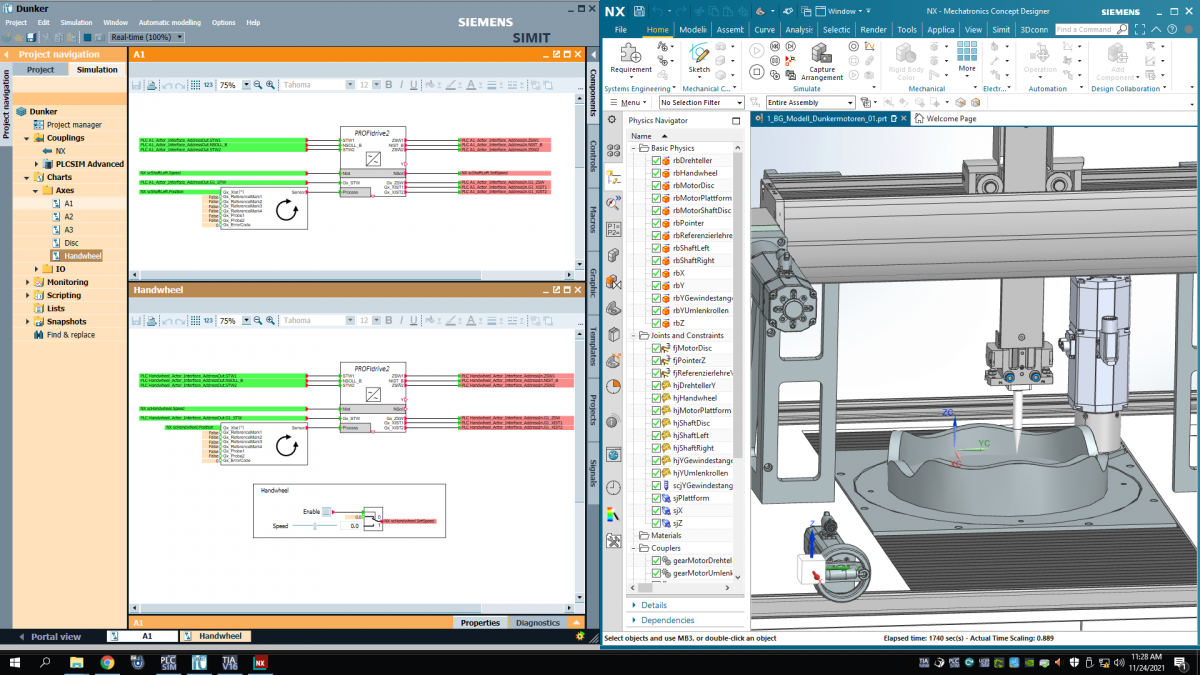The image size is (1200, 675).
Task: Select the A1 tab in bottom bar
Action: tap(142, 636)
